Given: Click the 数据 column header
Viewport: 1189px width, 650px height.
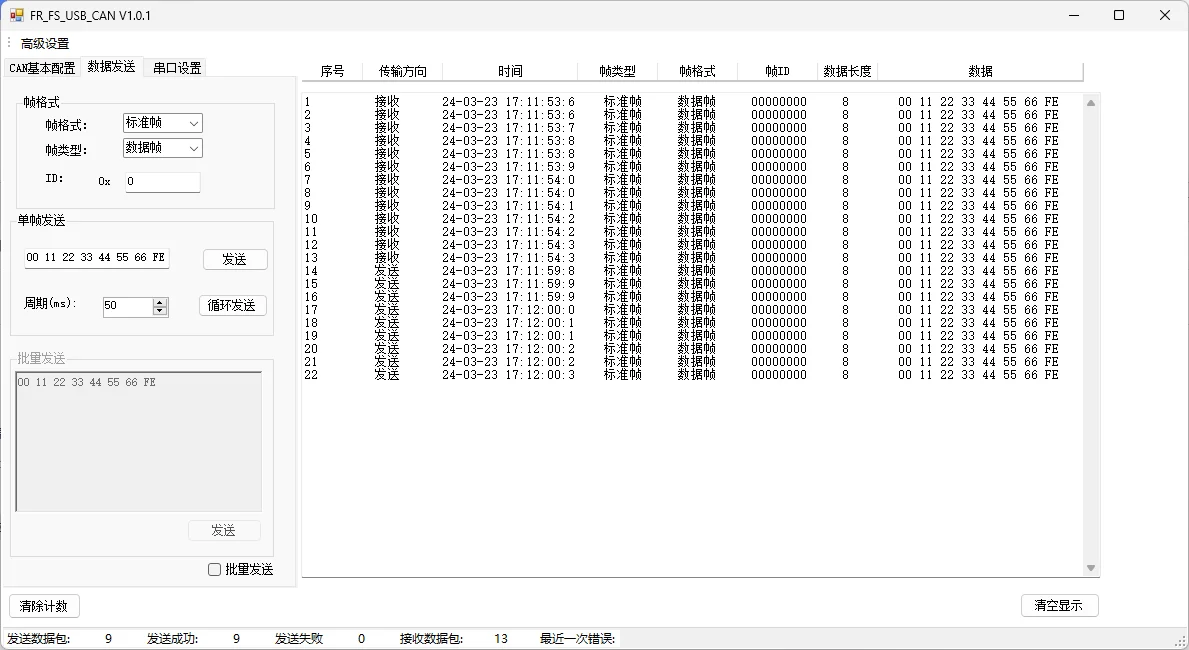Looking at the screenshot, I should (980, 71).
